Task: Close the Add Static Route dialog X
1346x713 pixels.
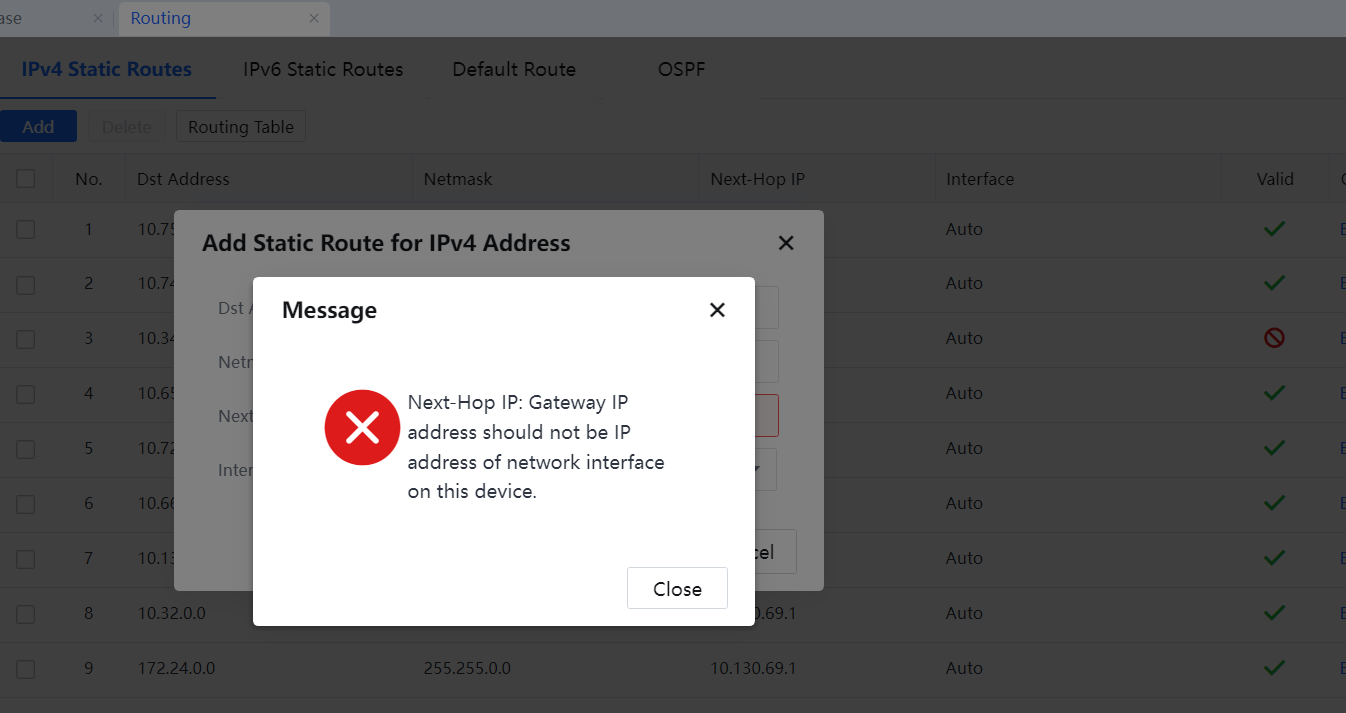Action: click(786, 243)
